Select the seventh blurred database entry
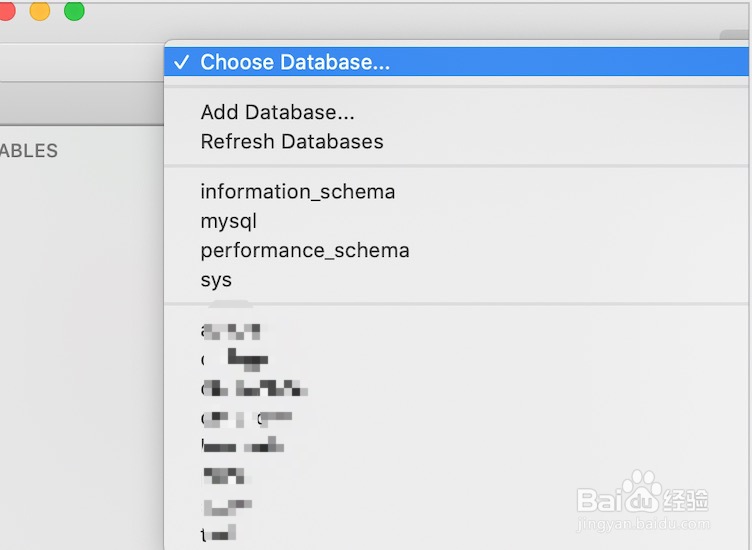The image size is (752, 550). coord(227,505)
